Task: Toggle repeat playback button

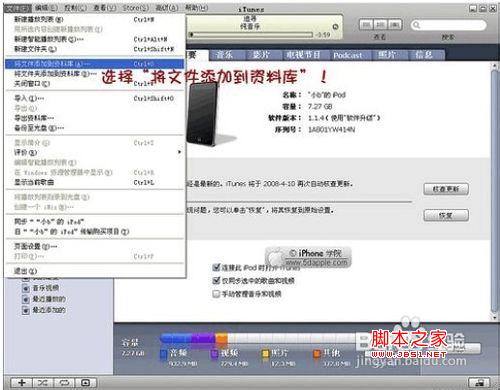Action: tap(64, 382)
